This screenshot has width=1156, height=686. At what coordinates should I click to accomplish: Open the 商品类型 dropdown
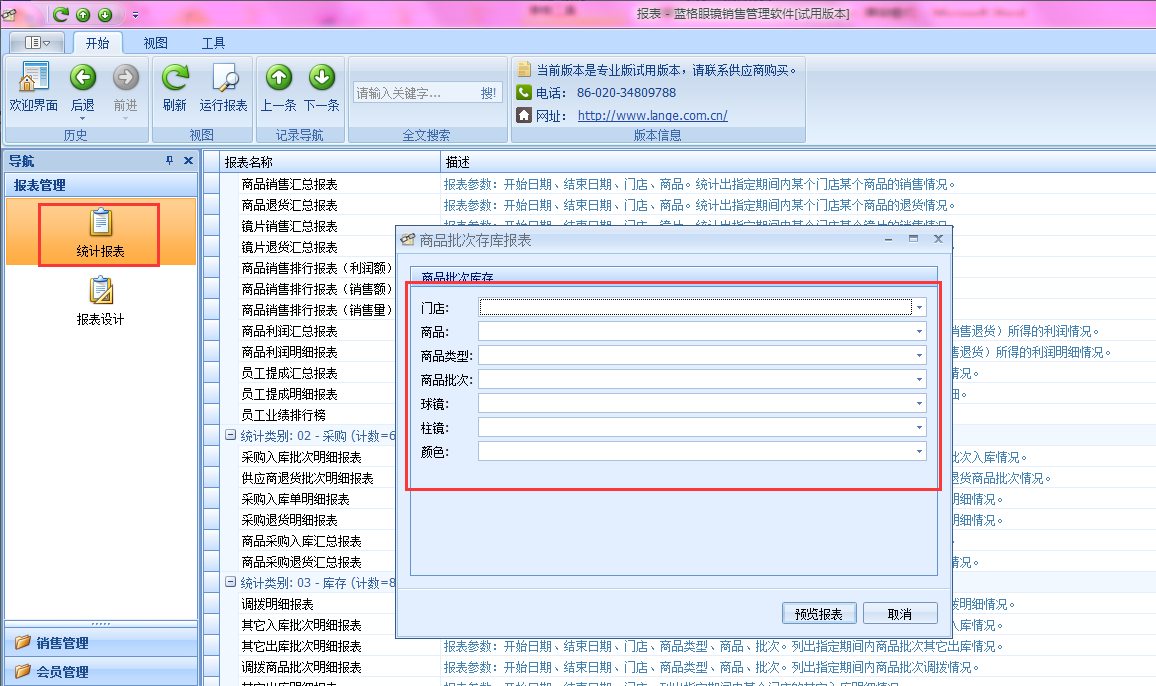919,355
